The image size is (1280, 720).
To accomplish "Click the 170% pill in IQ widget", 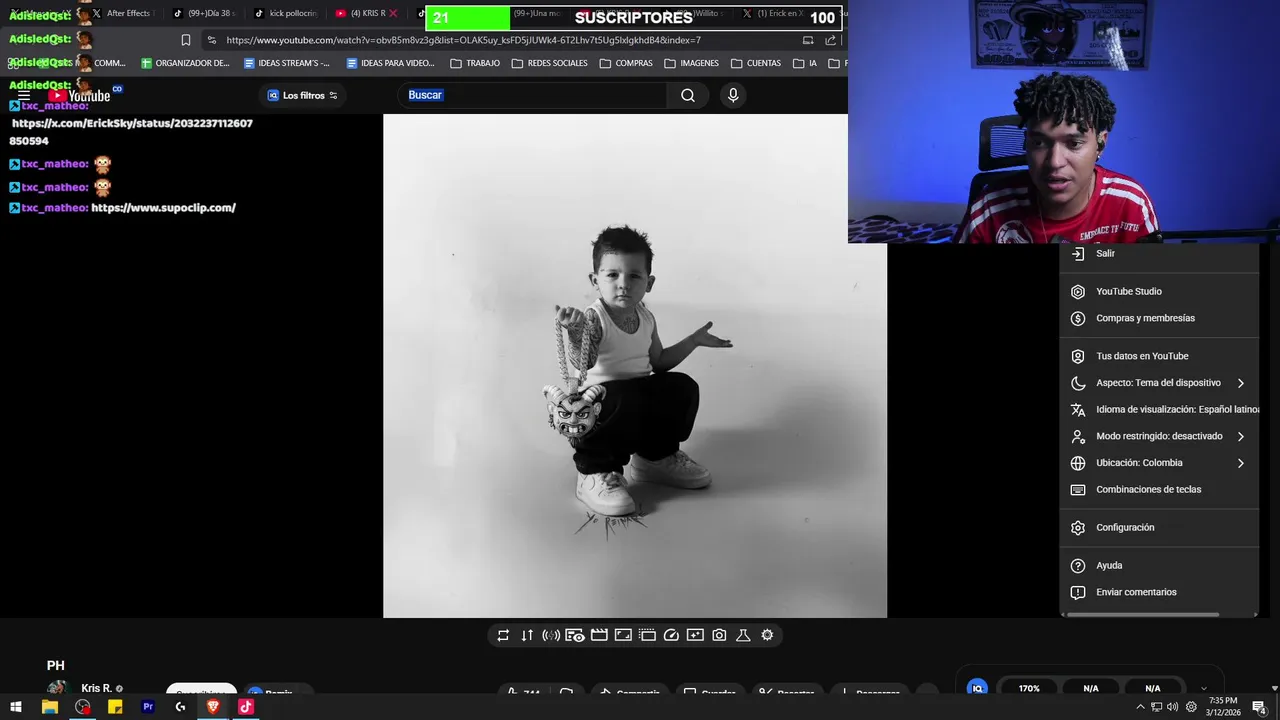I will (x=1029, y=689).
